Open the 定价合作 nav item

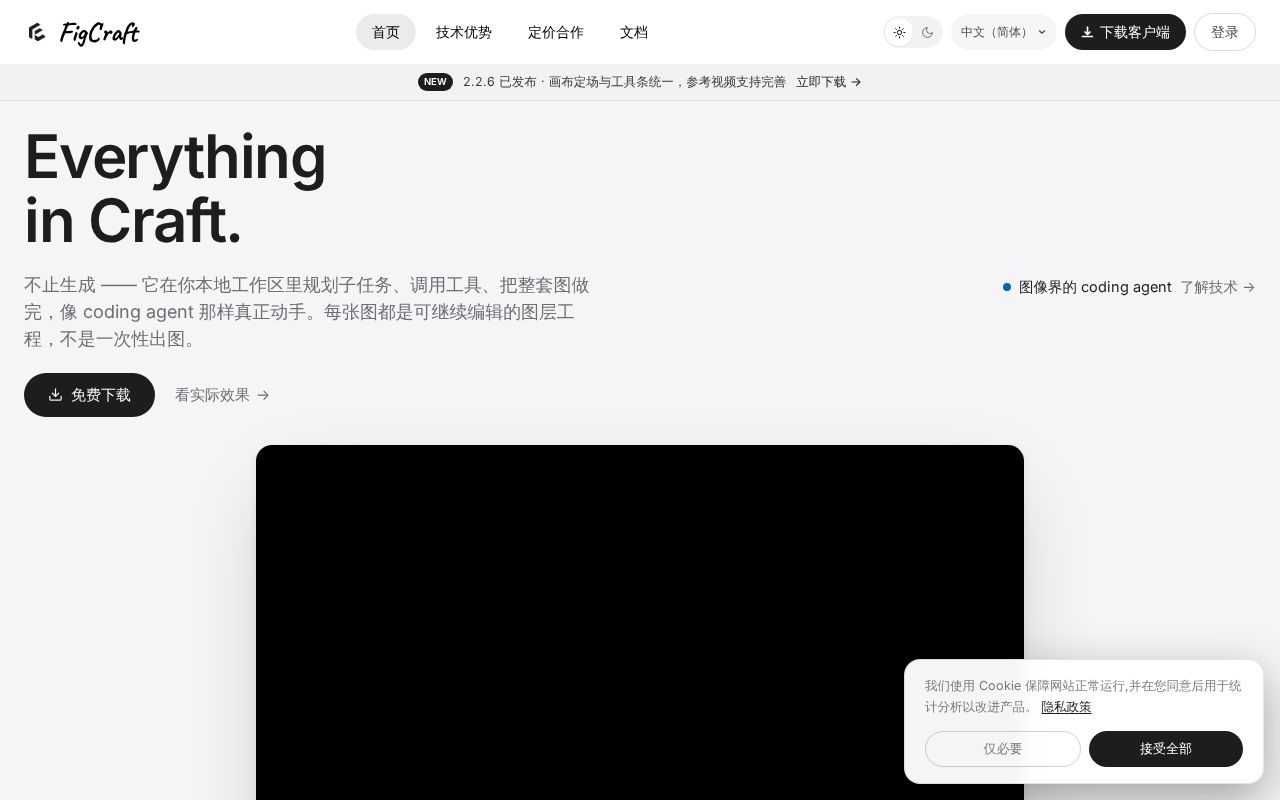click(x=556, y=32)
